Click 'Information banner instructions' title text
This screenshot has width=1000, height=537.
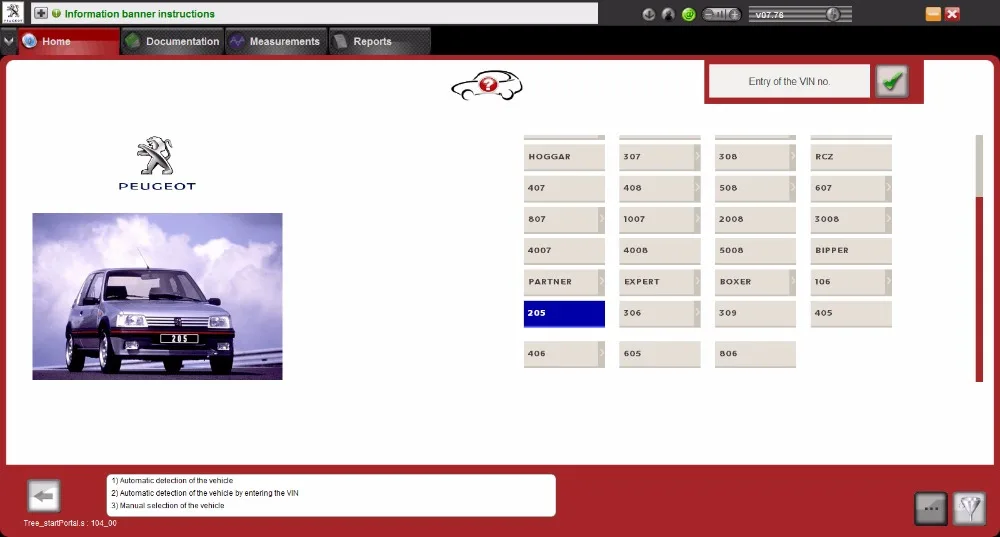140,13
